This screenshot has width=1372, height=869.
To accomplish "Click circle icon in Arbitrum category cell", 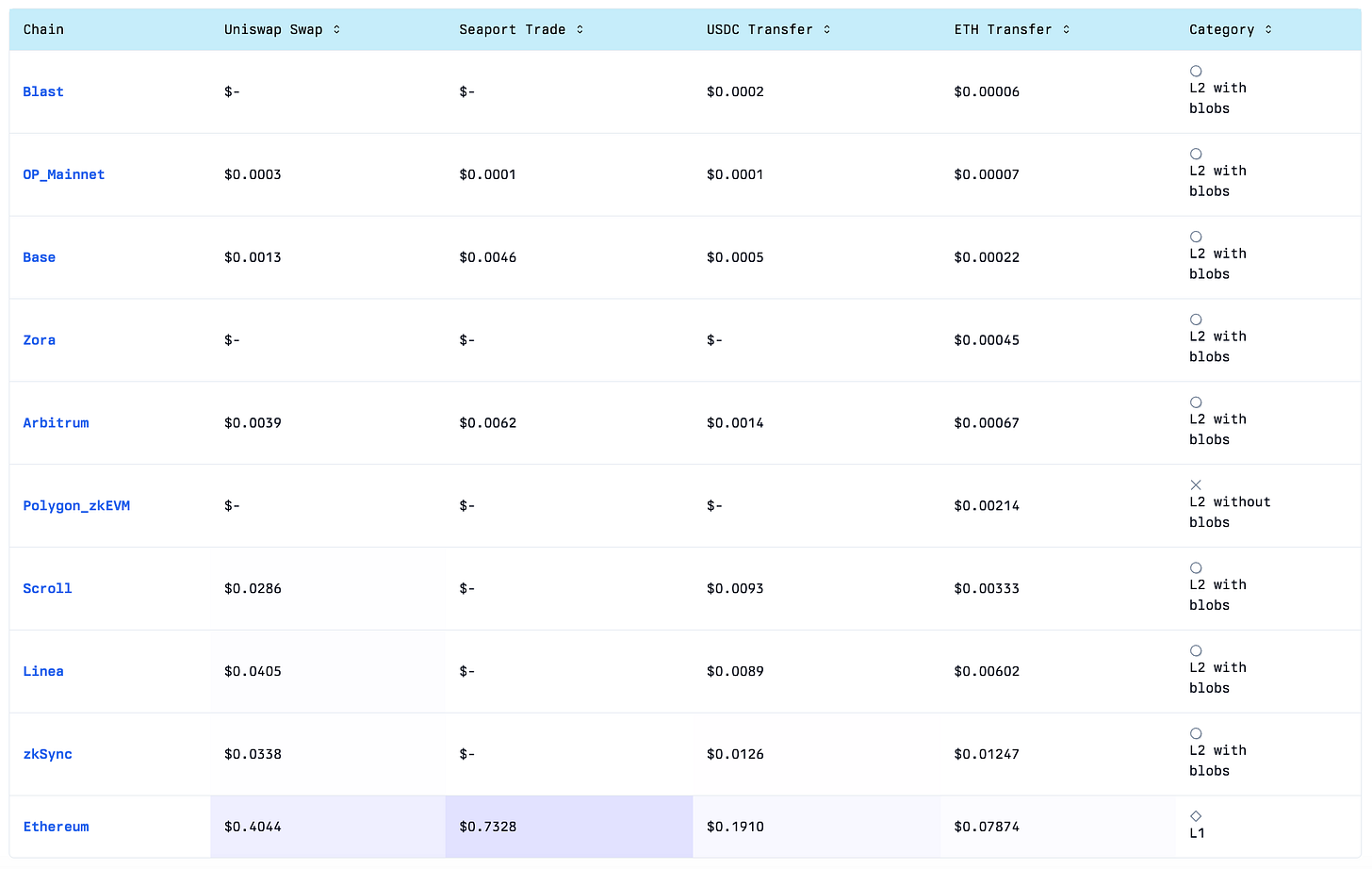I will (1196, 402).
